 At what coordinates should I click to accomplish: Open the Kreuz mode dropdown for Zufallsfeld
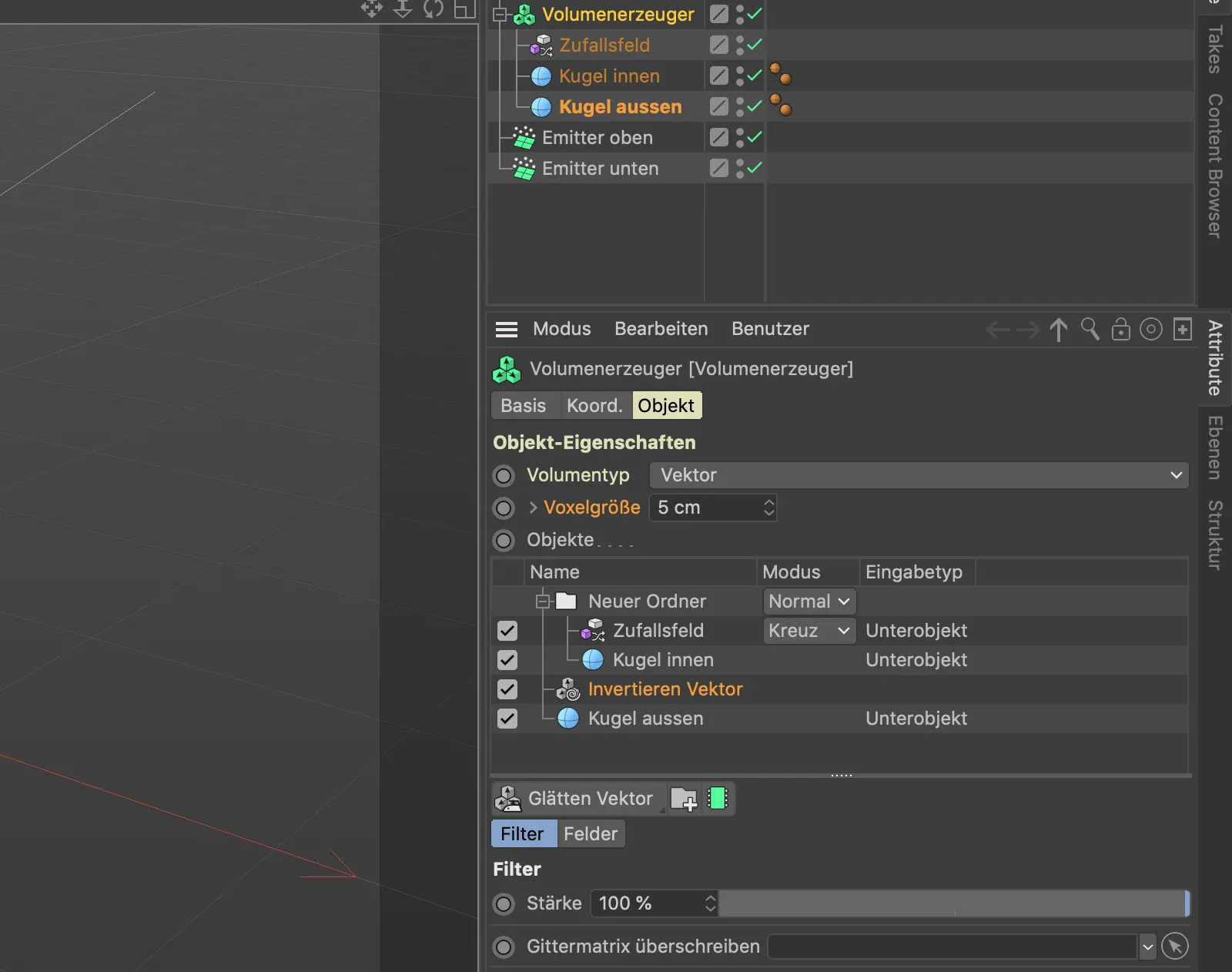[809, 631]
